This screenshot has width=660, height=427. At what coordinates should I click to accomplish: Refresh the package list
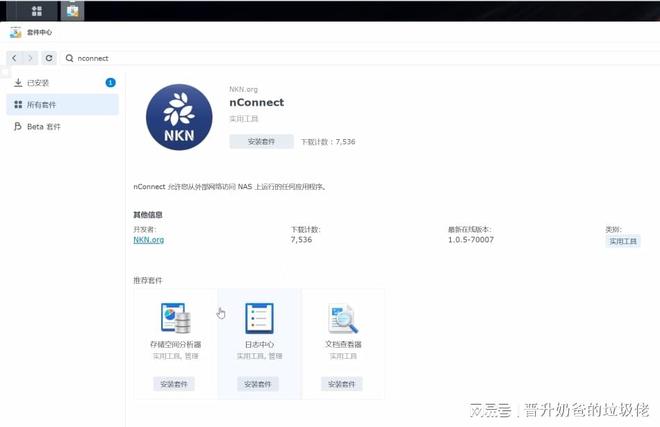[49, 58]
